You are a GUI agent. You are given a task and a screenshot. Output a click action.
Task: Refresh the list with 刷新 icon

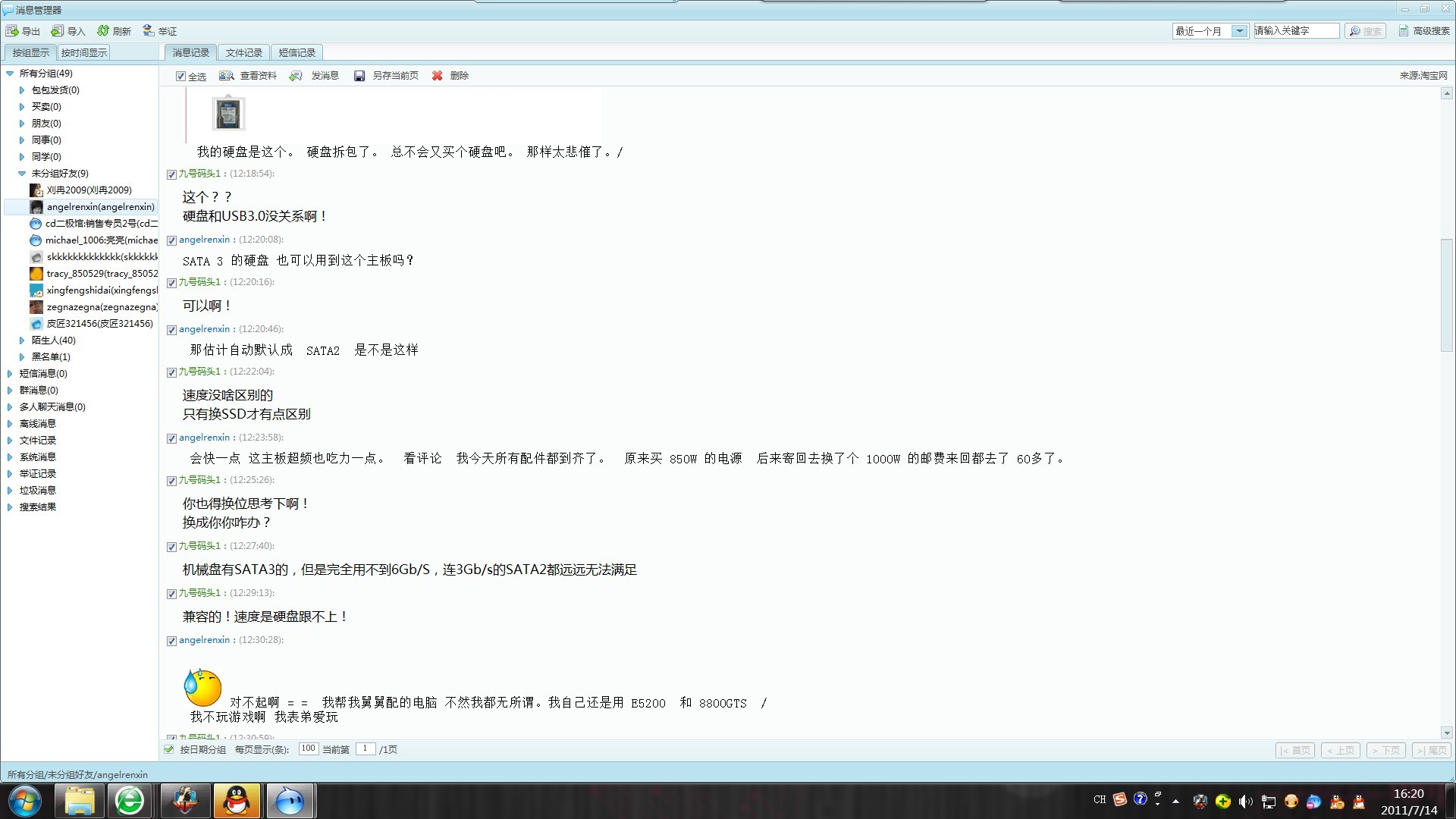(x=103, y=31)
